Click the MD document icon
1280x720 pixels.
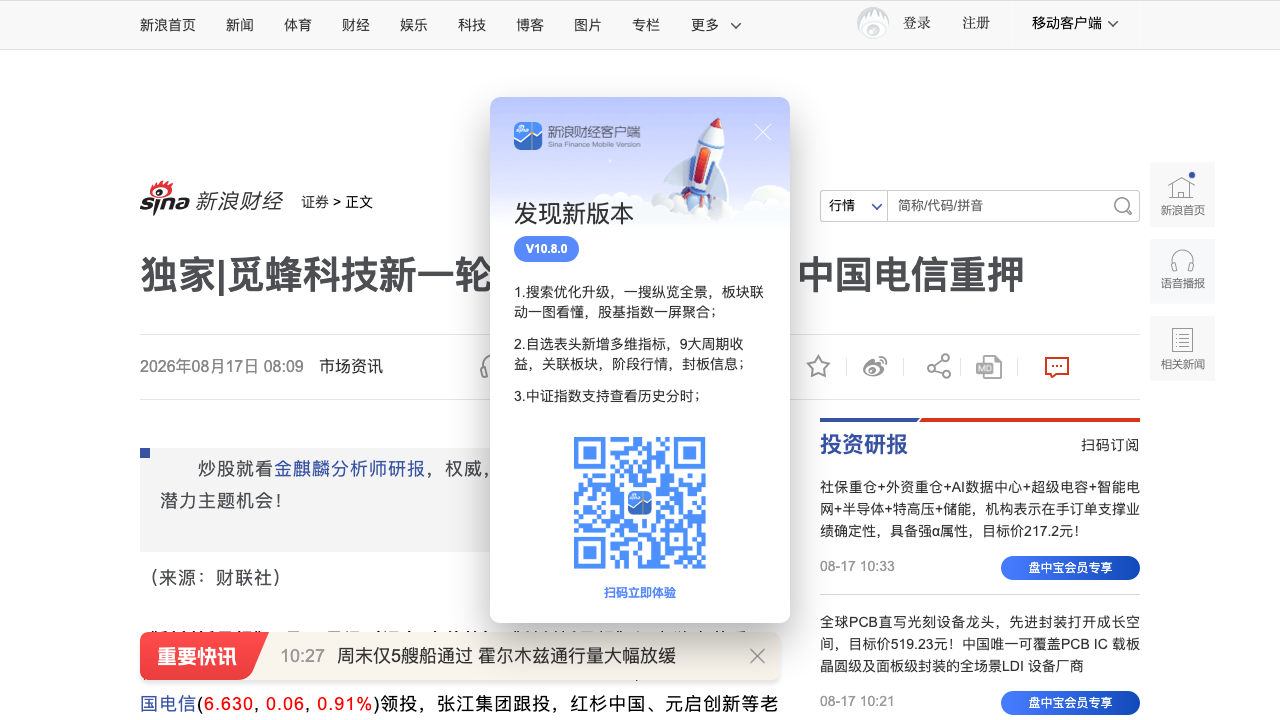pyautogui.click(x=989, y=367)
